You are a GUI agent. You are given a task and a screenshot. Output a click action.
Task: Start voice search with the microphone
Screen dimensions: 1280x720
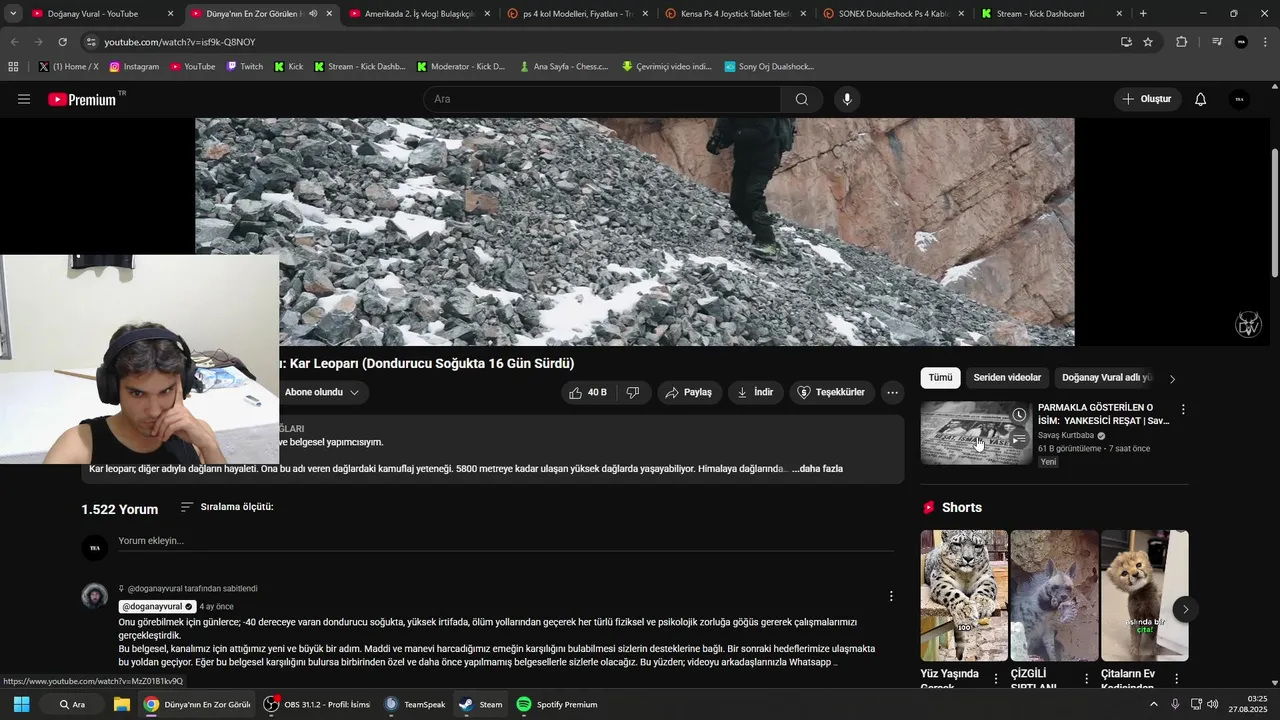tap(847, 99)
